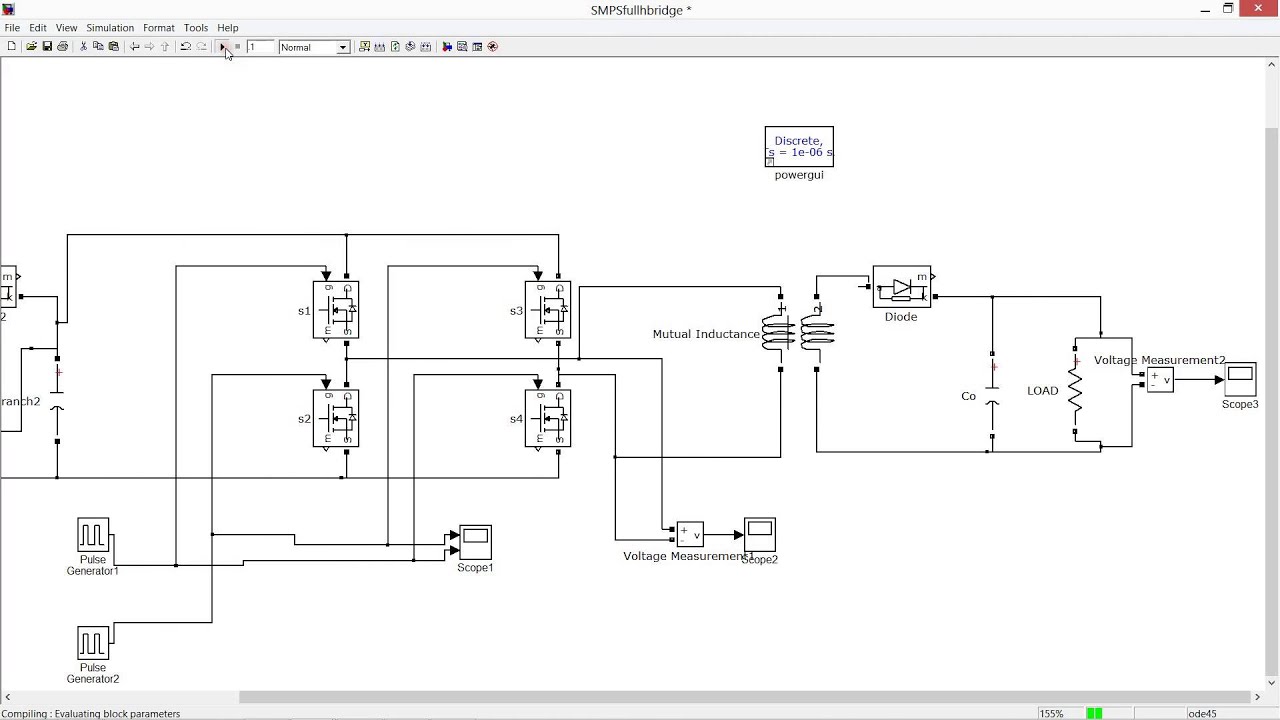Open the Tools menu
The image size is (1280, 720).
(x=196, y=28)
